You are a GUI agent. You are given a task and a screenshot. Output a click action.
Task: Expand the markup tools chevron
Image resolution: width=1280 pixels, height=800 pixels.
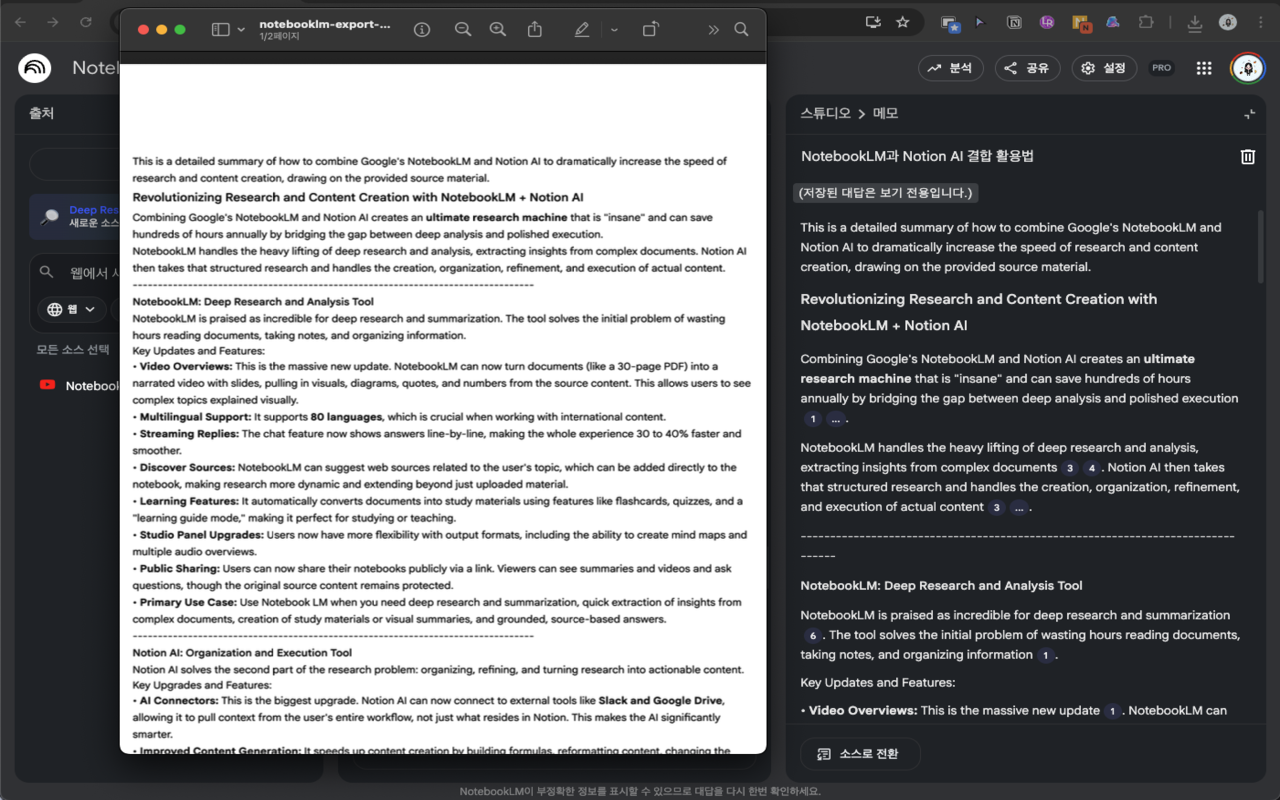point(613,29)
